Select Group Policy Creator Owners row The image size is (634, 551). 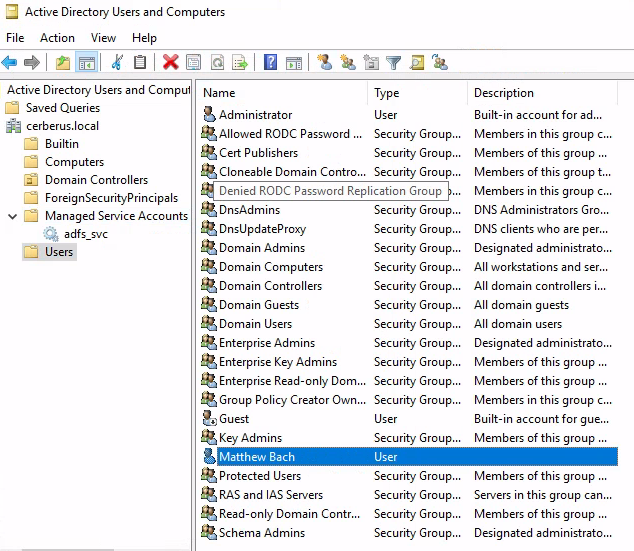(292, 400)
